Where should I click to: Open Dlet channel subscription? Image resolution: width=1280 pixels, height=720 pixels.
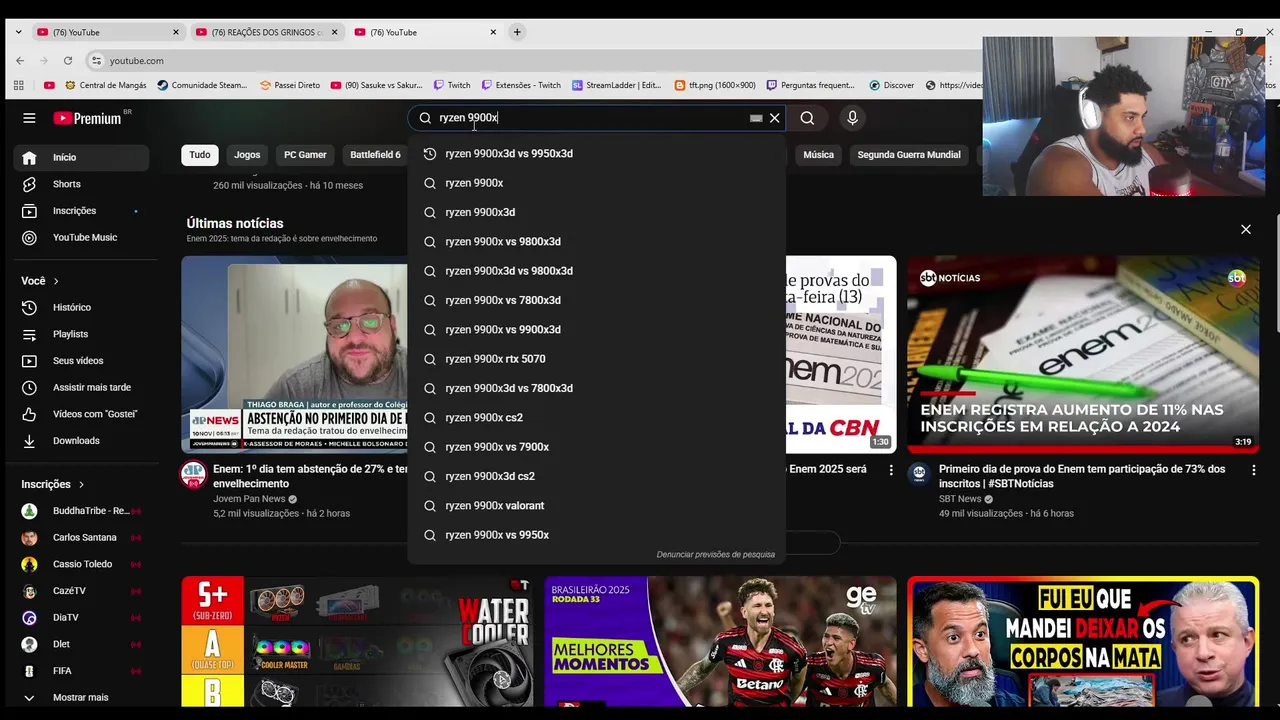(x=81, y=644)
